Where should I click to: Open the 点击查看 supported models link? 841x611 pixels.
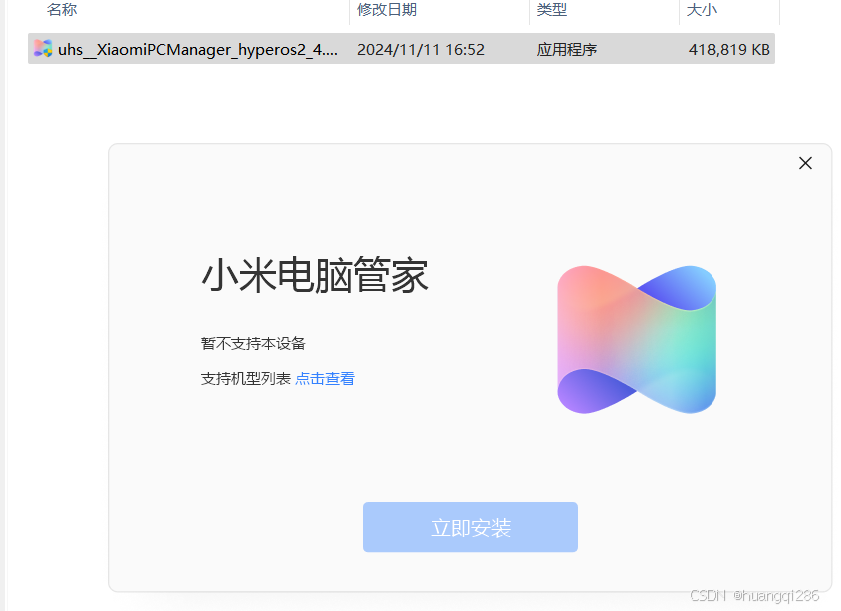(325, 379)
